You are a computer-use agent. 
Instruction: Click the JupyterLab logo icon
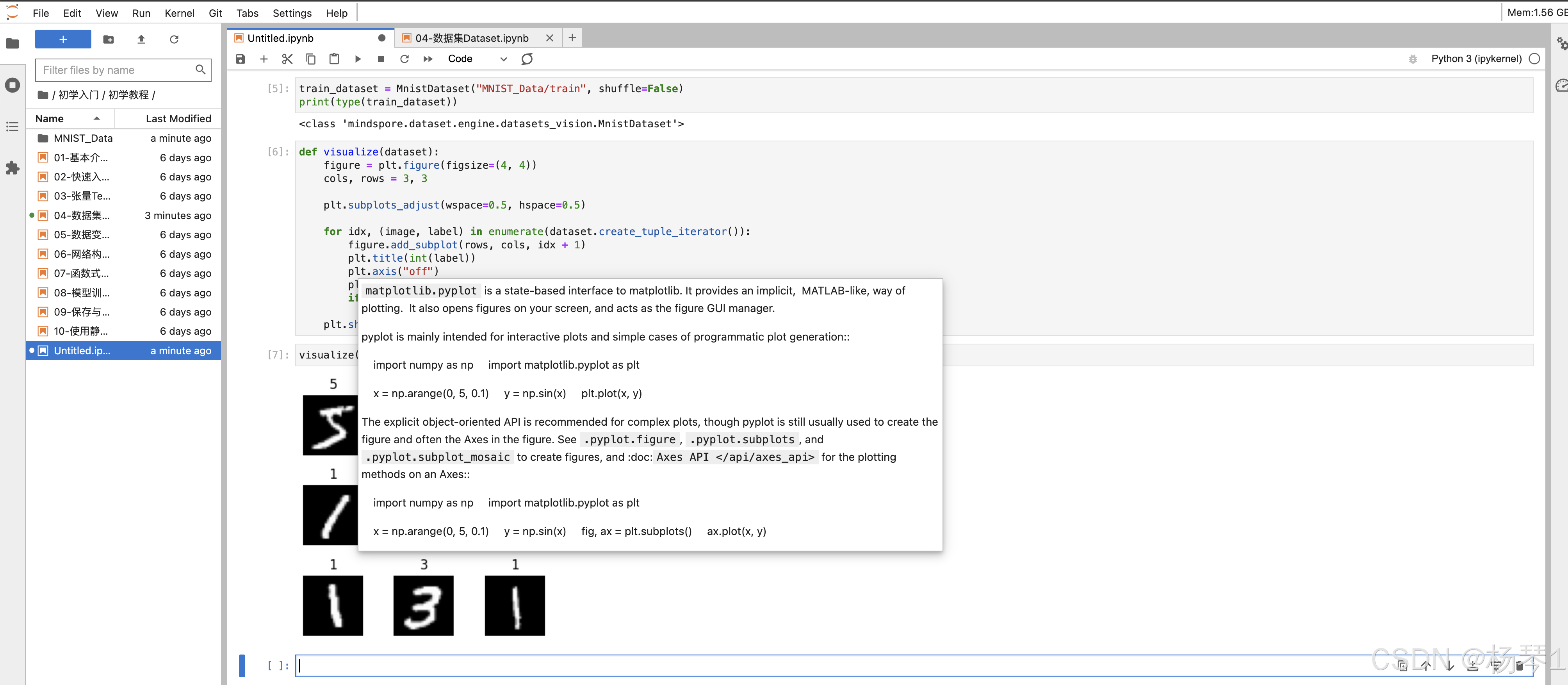(x=12, y=12)
